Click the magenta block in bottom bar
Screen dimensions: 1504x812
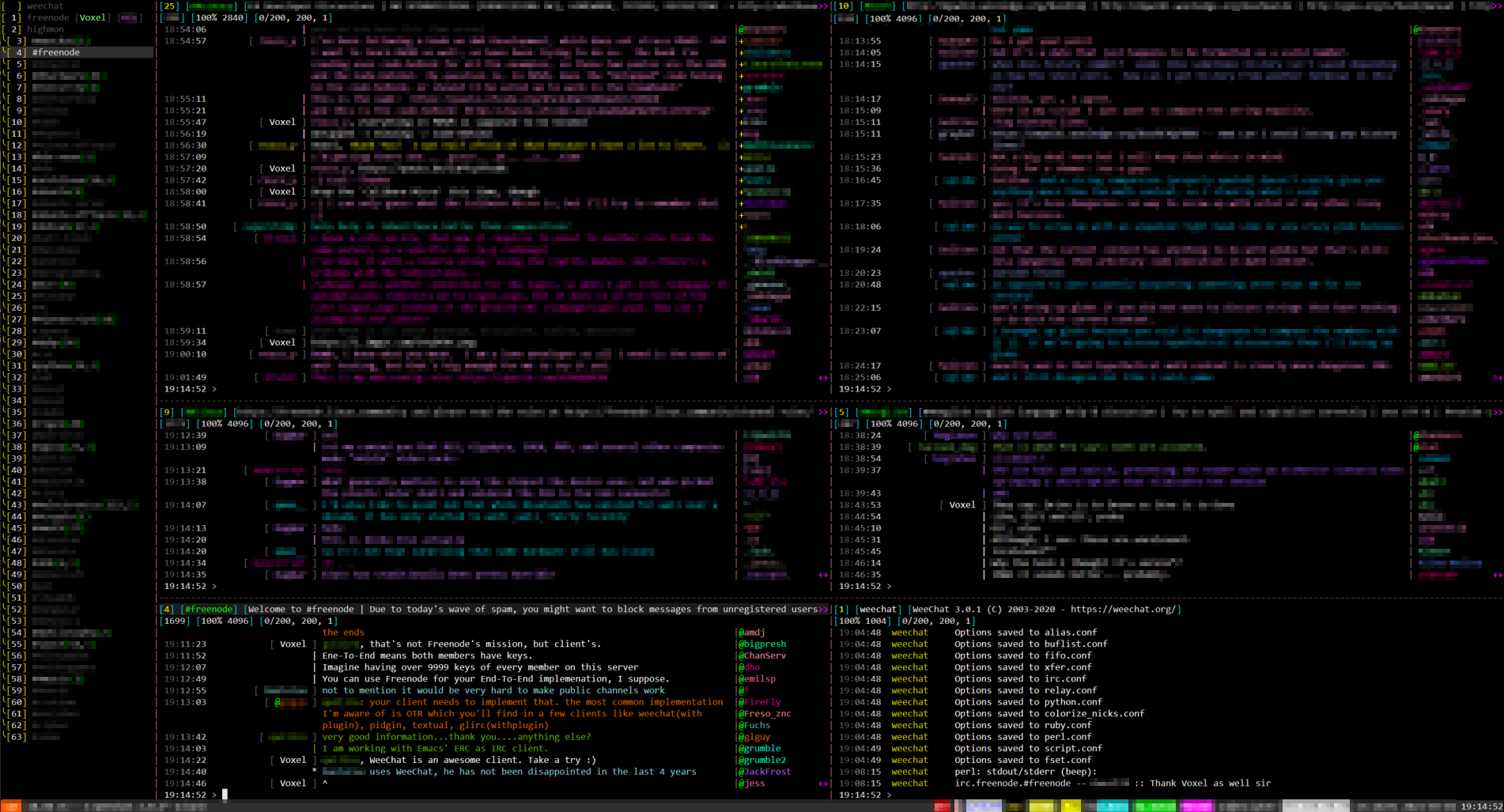(1196, 806)
